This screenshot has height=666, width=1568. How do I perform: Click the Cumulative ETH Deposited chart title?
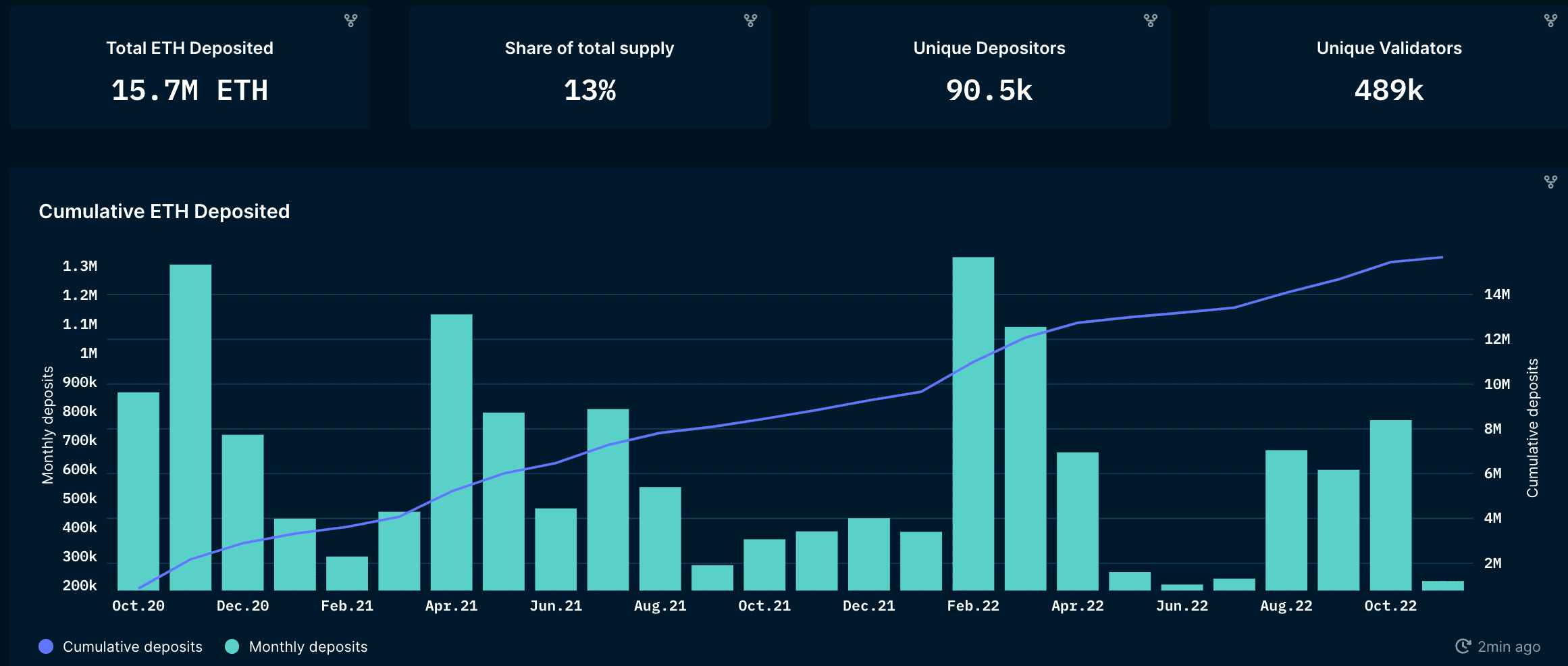165,211
